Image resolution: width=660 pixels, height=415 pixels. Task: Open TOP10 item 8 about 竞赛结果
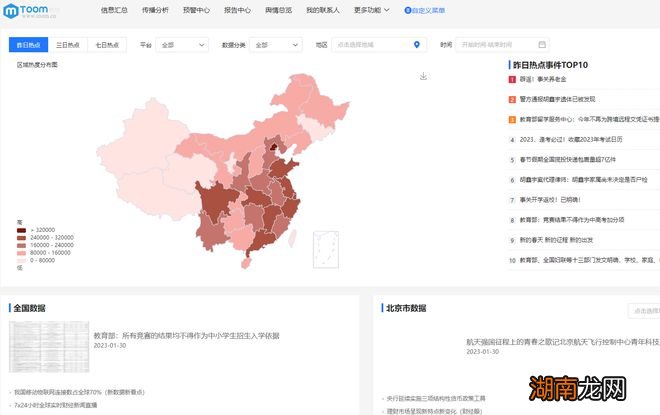tap(572, 220)
